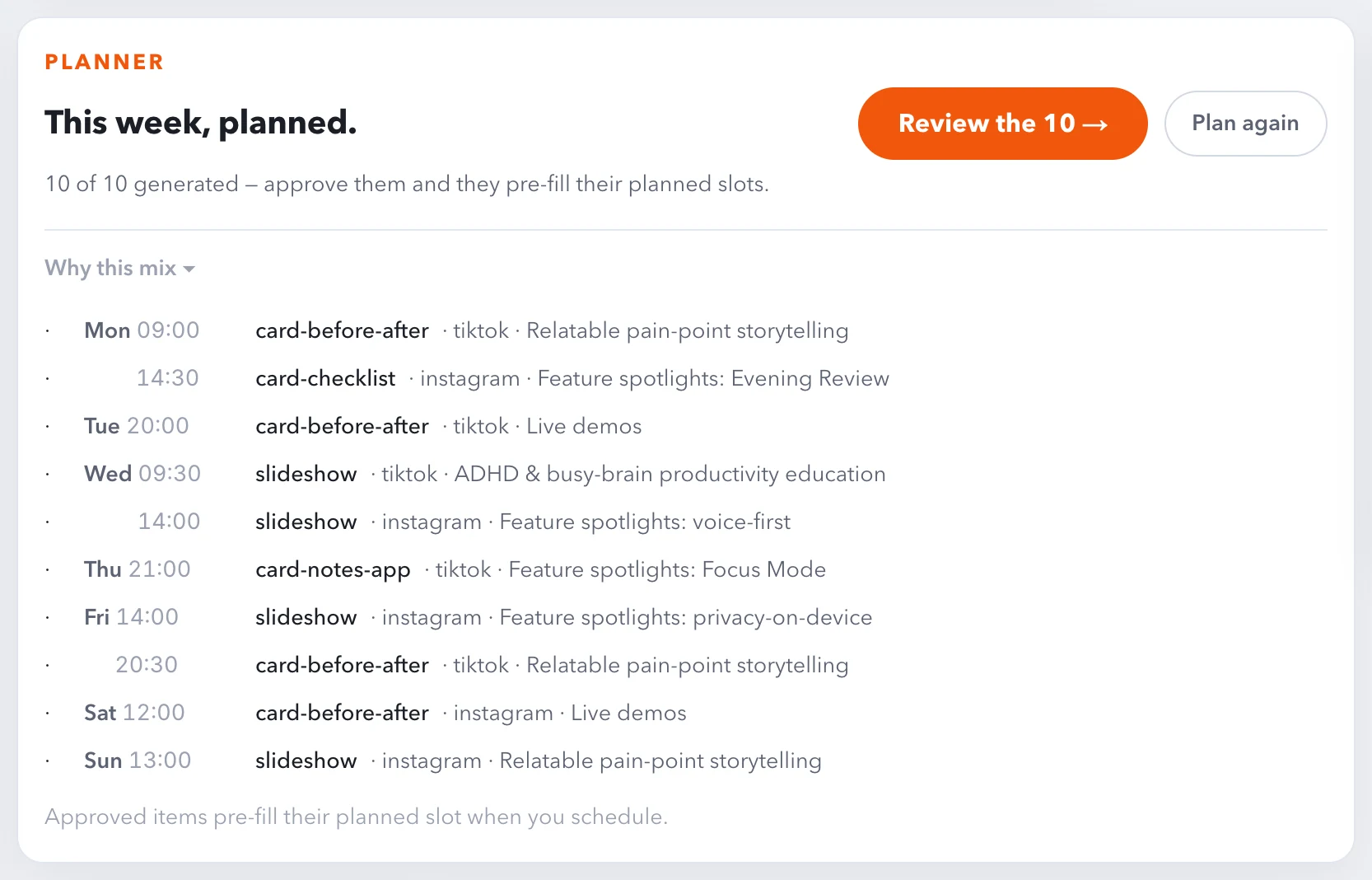1372x880 pixels.
Task: Click the 'This week, planned.' heading
Action: [201, 122]
